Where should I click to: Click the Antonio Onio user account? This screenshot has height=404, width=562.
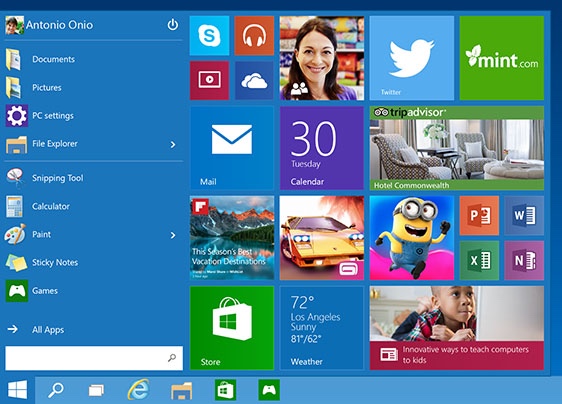click(x=49, y=25)
